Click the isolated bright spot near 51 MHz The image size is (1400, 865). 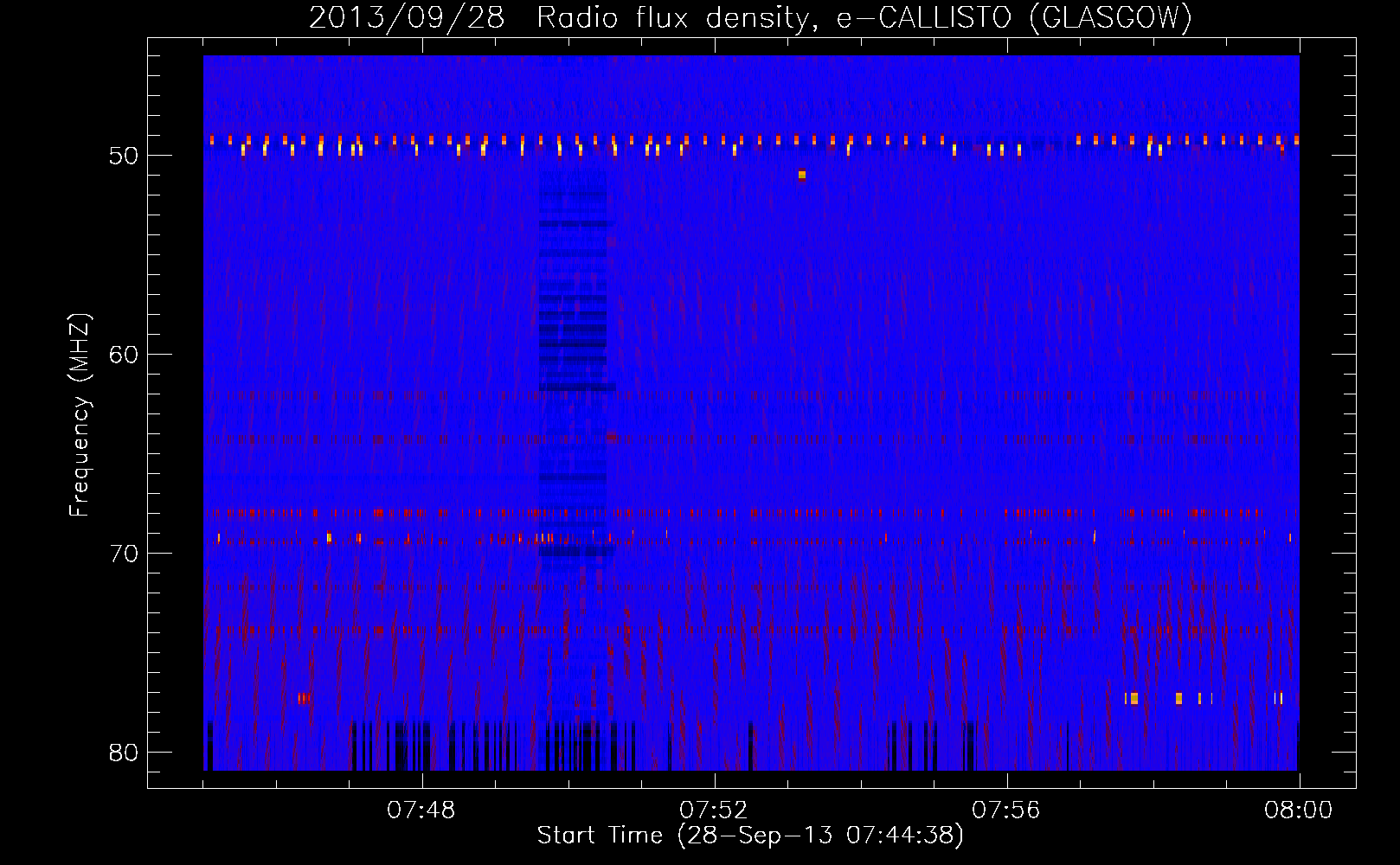point(802,175)
